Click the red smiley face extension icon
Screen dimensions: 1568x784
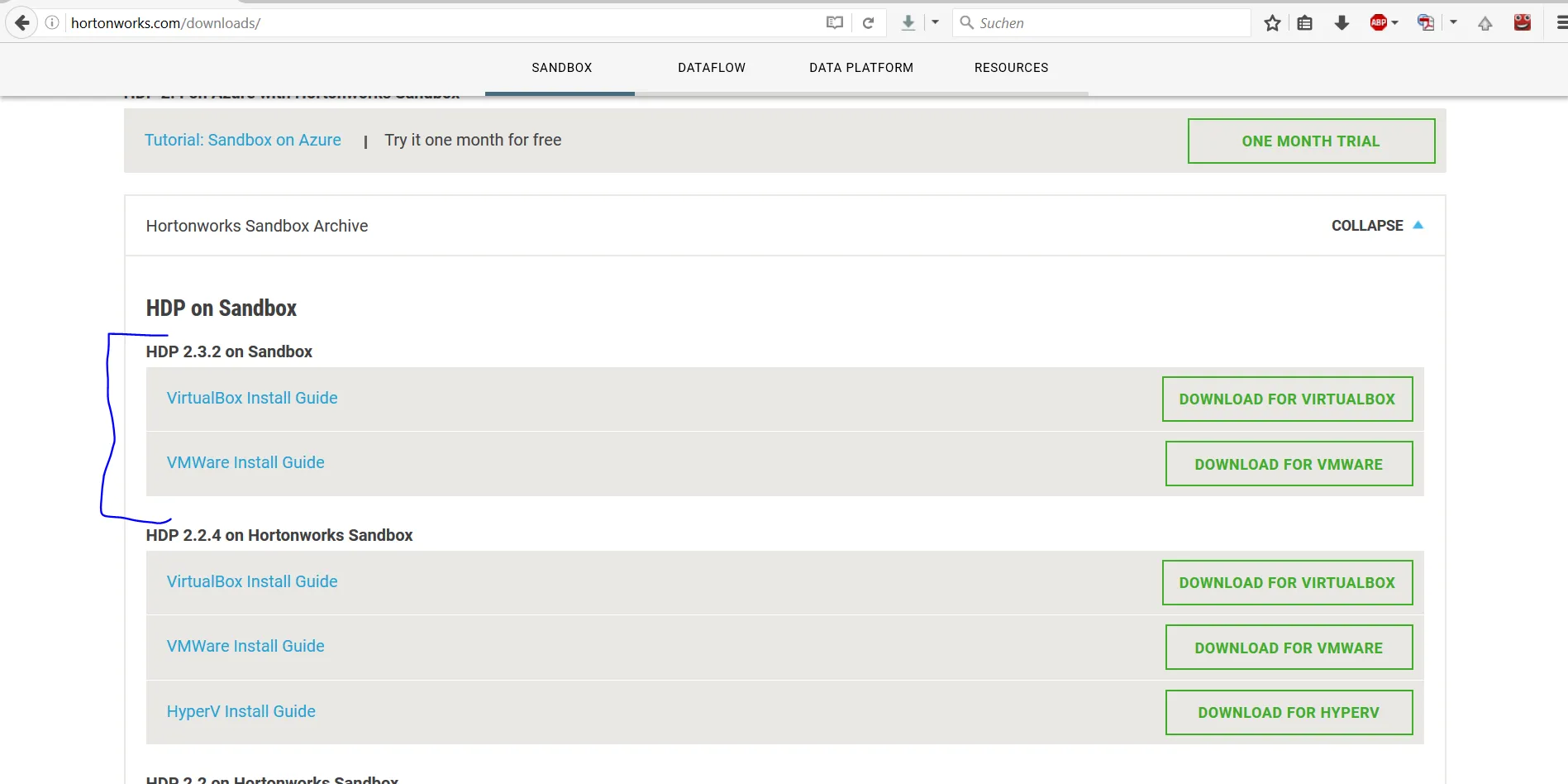[1523, 23]
